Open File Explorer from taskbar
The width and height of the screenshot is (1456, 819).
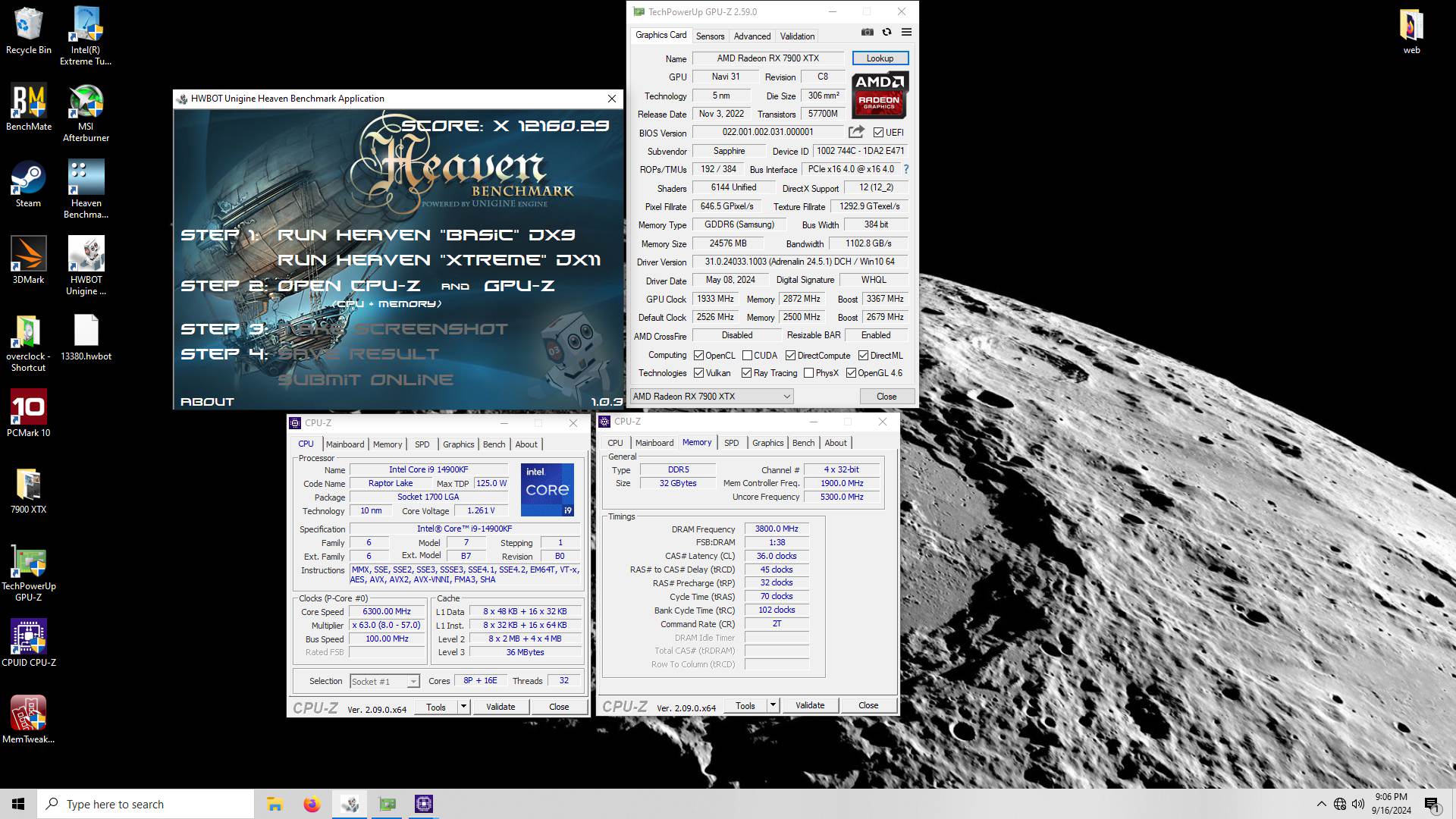point(275,804)
